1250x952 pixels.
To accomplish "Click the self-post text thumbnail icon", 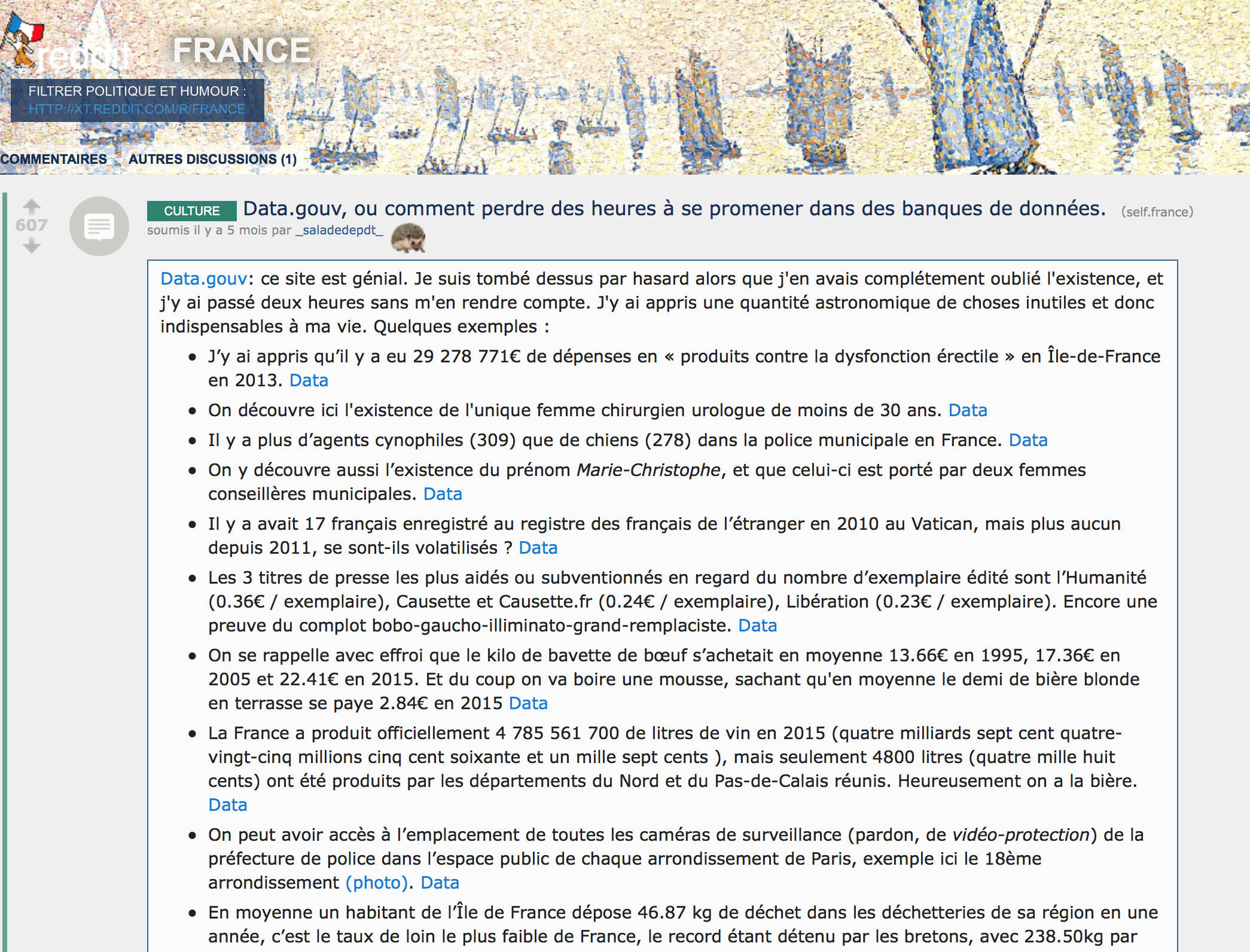I will pos(99,227).
